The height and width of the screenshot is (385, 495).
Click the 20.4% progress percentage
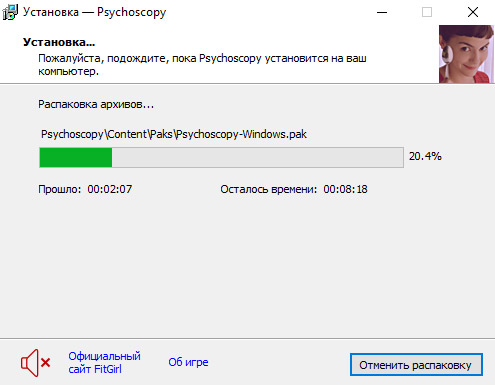coord(425,156)
